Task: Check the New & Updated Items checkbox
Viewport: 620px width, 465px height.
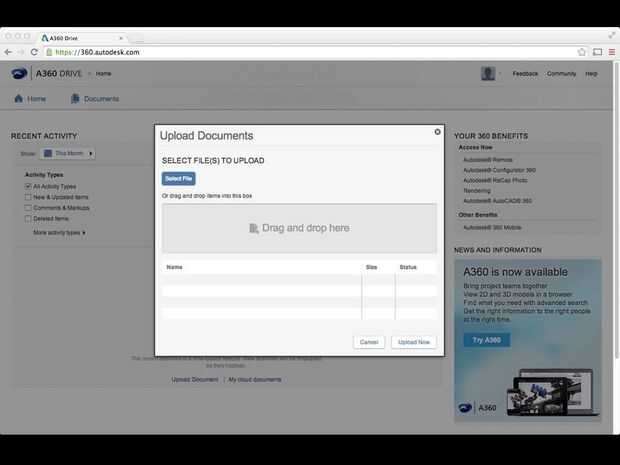Action: click(28, 197)
